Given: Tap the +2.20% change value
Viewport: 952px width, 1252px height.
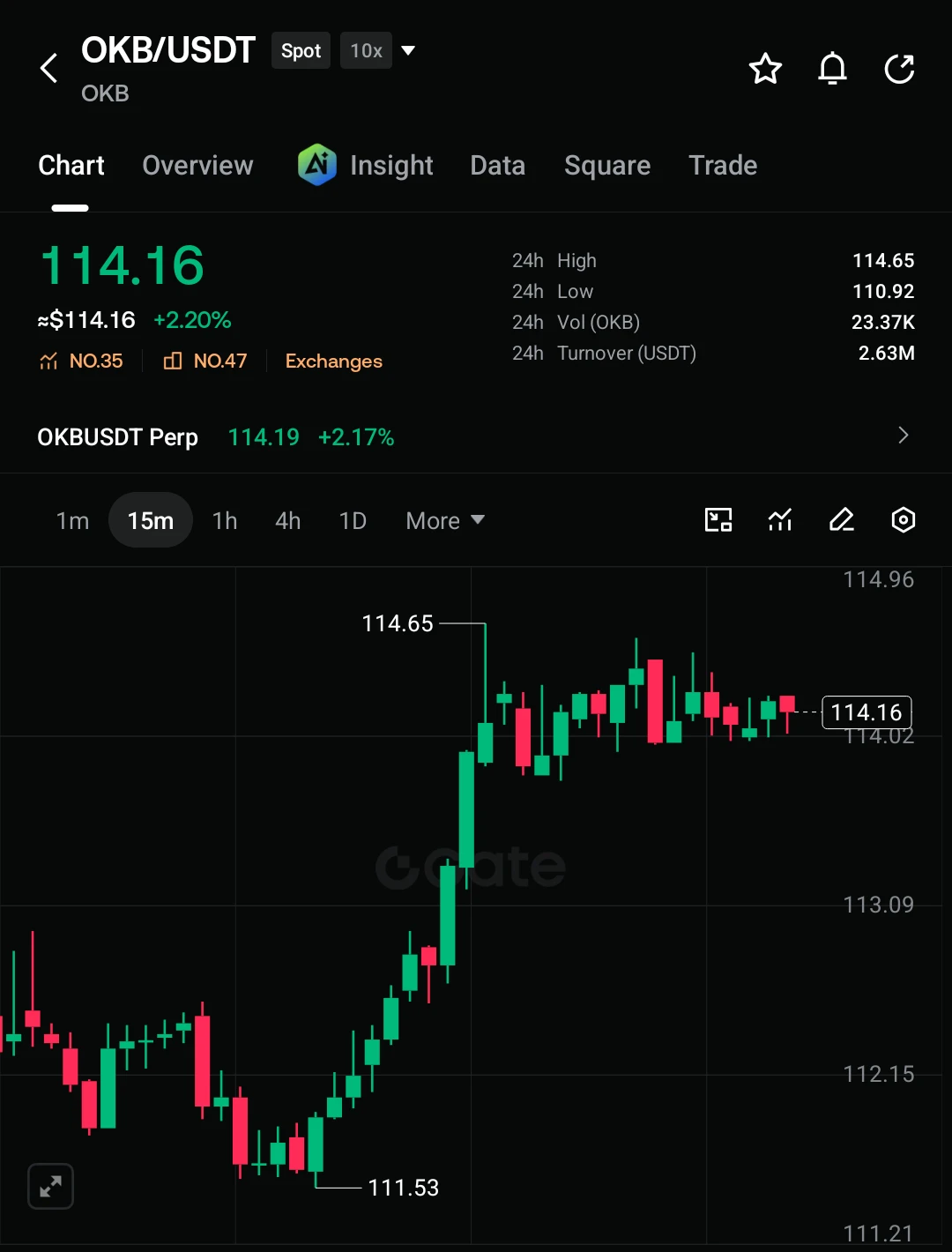Looking at the screenshot, I should (192, 320).
